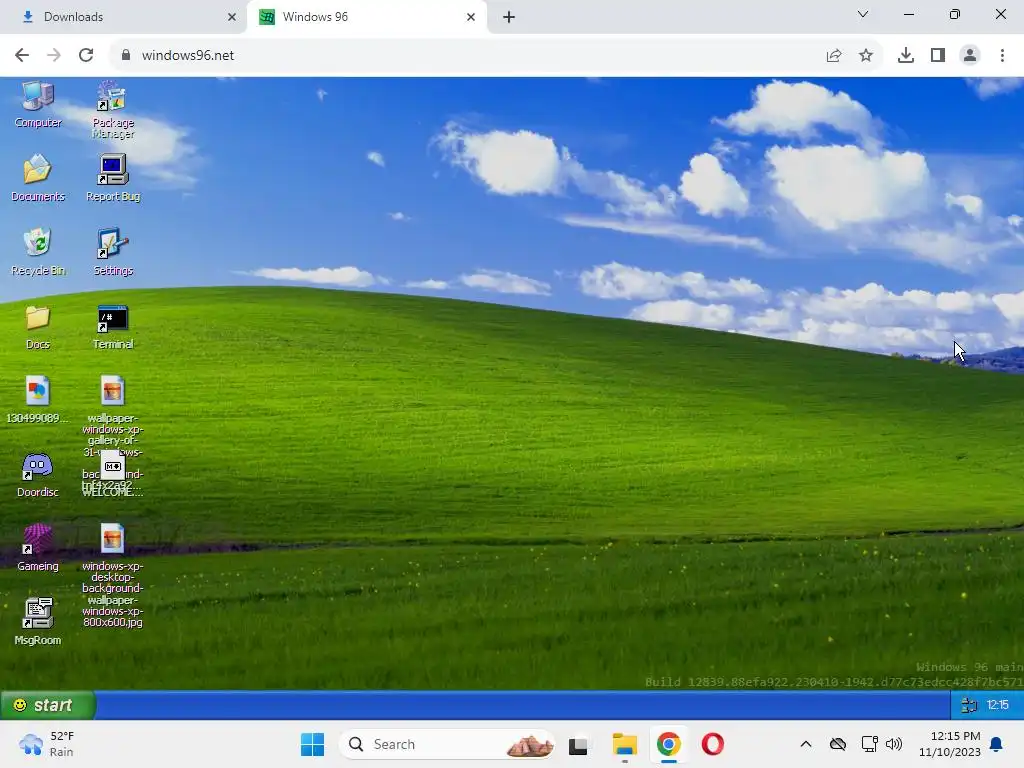Open File Explorer from taskbar
This screenshot has width=1024, height=768.
point(624,744)
